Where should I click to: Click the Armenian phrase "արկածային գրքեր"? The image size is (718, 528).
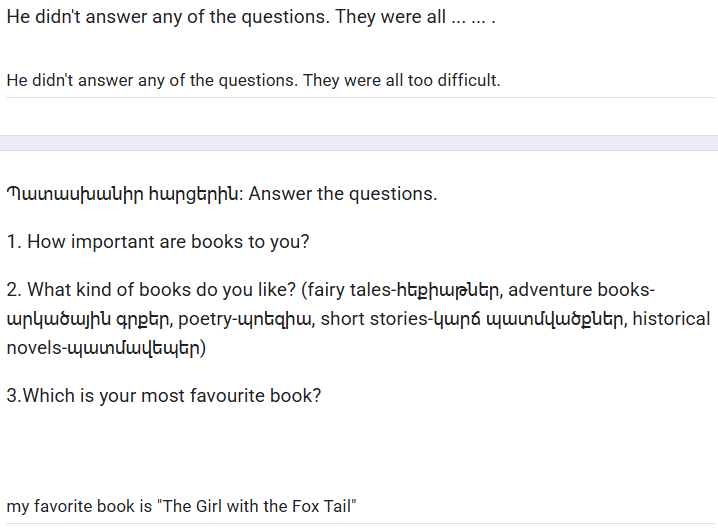pos(87,320)
